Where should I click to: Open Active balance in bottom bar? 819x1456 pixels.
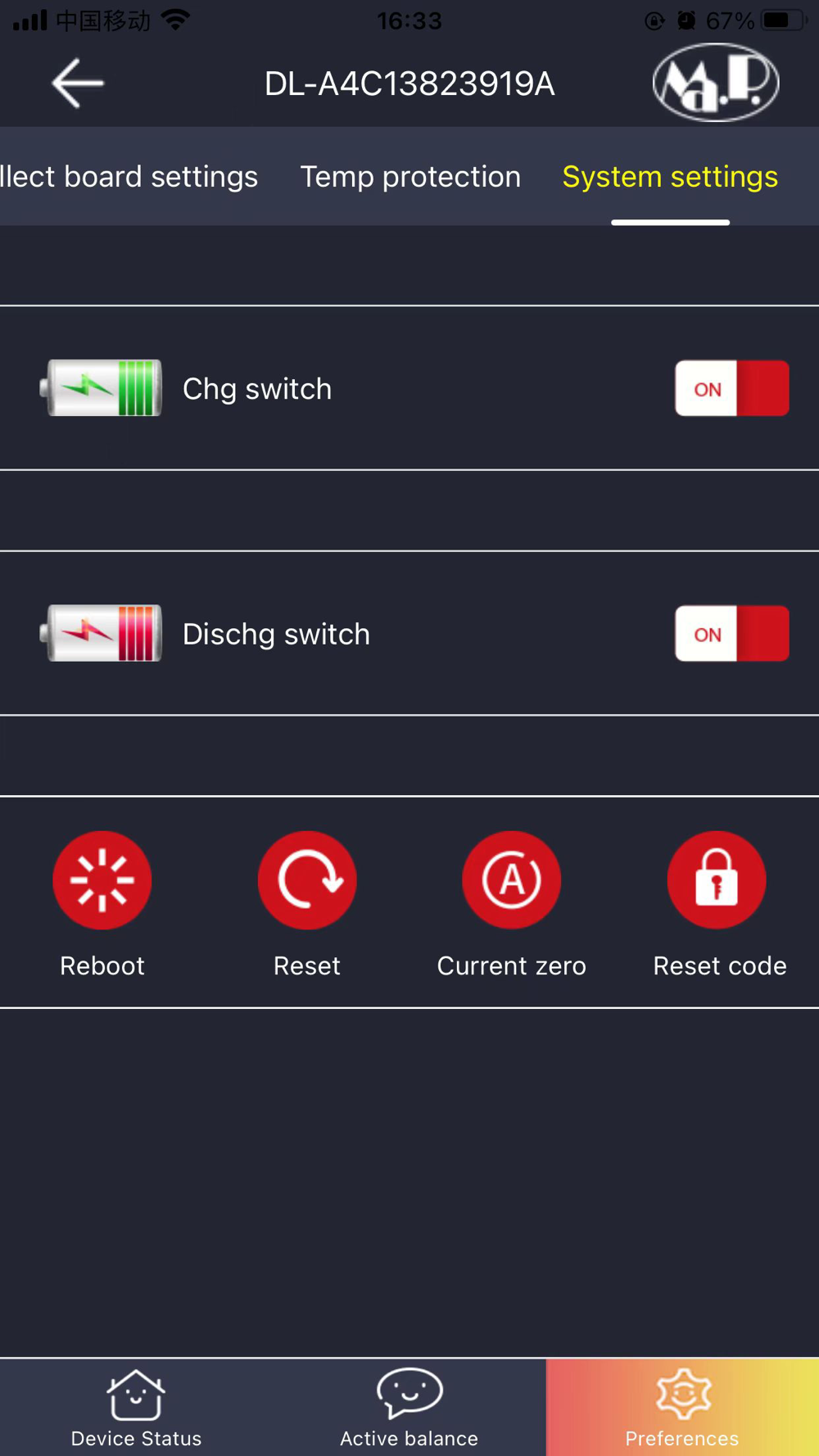point(409,1408)
